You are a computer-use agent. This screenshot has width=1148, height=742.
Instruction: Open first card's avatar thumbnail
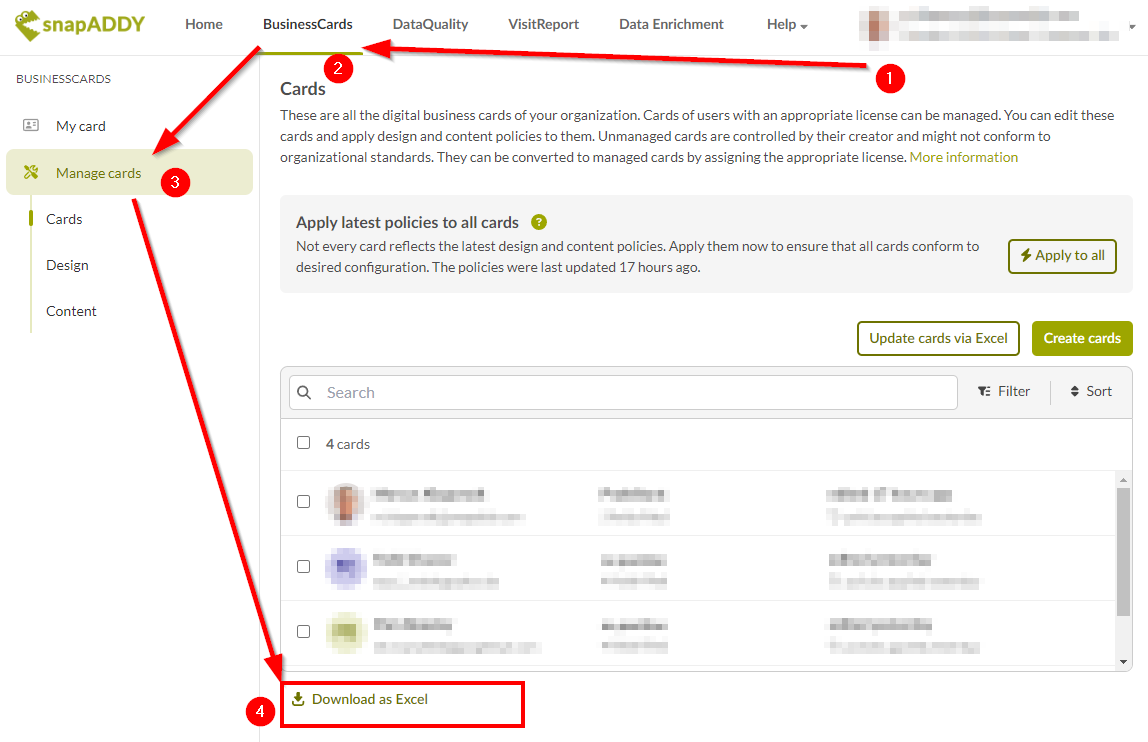pos(344,502)
